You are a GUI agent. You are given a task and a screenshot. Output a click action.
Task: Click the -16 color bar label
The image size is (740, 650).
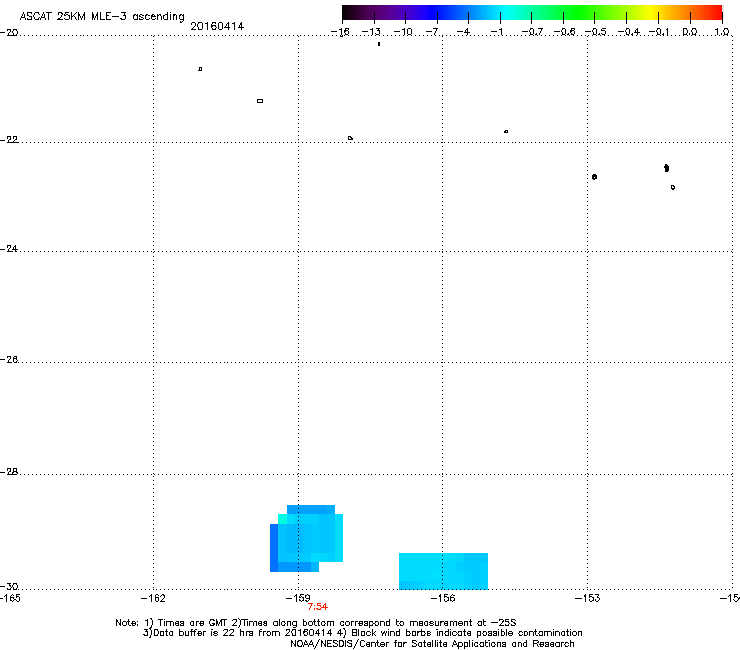[x=340, y=32]
